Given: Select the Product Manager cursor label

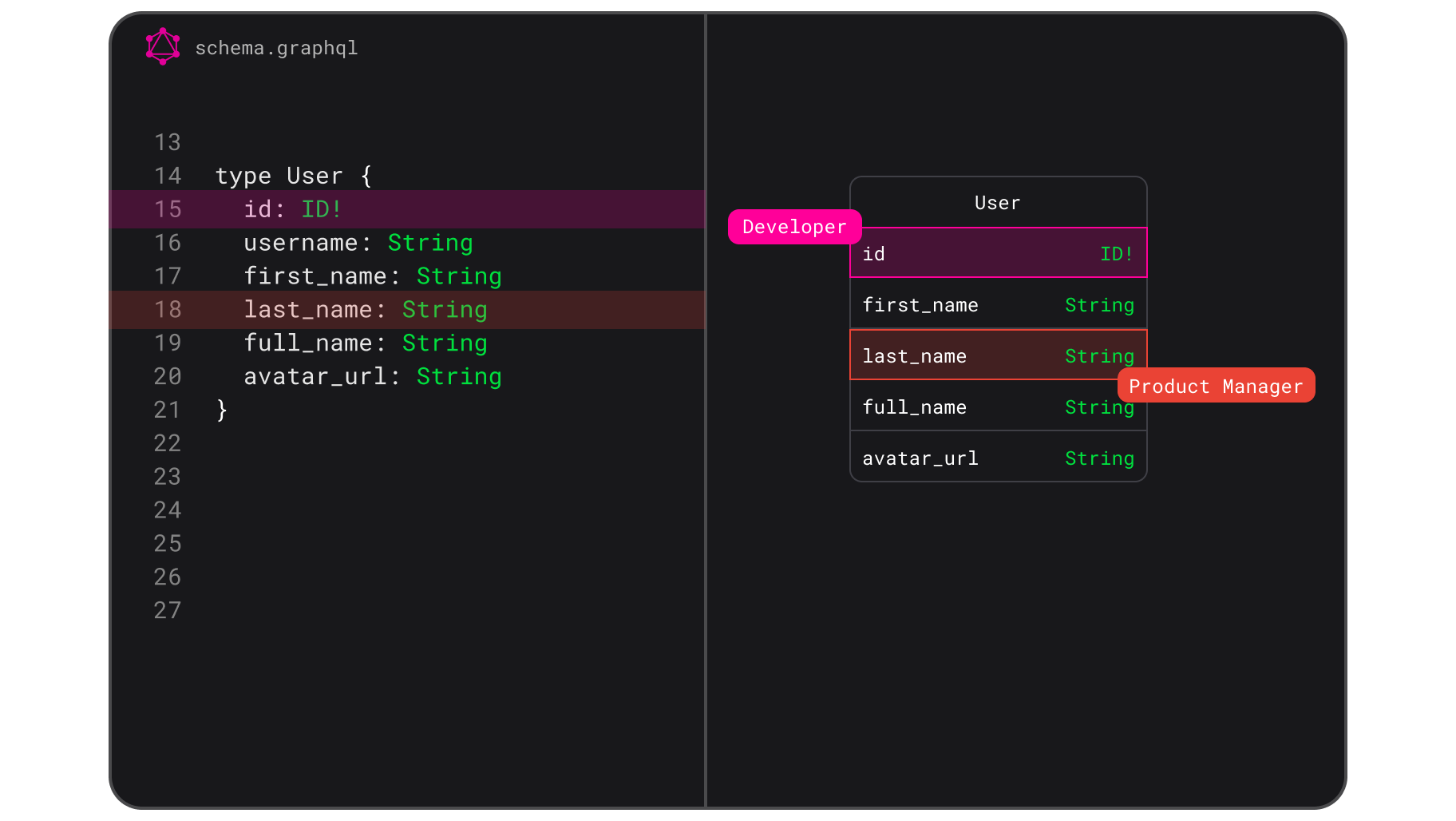Looking at the screenshot, I should (x=1216, y=386).
